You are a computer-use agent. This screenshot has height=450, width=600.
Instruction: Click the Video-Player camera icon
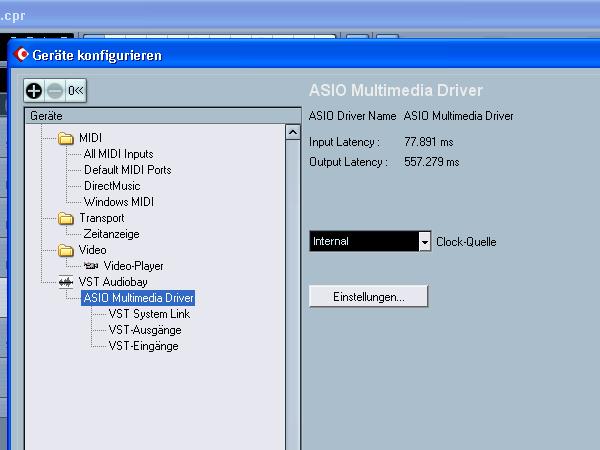point(91,266)
